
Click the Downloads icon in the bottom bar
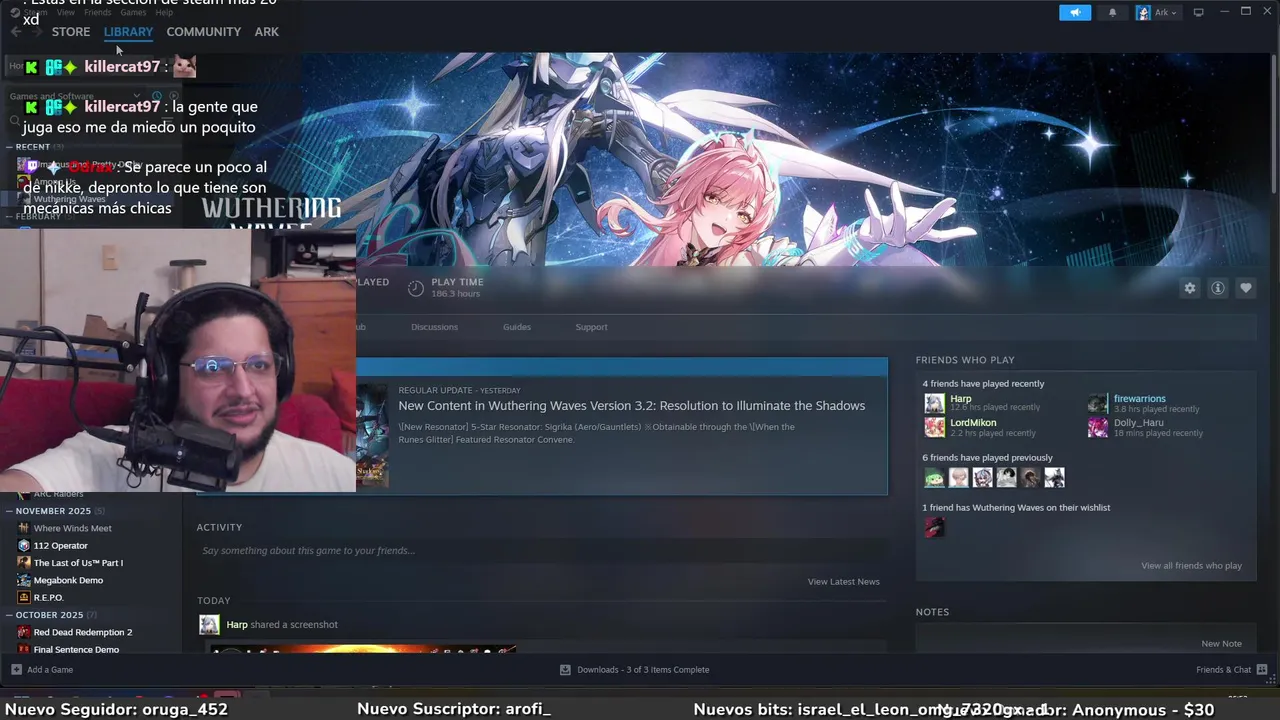[565, 670]
